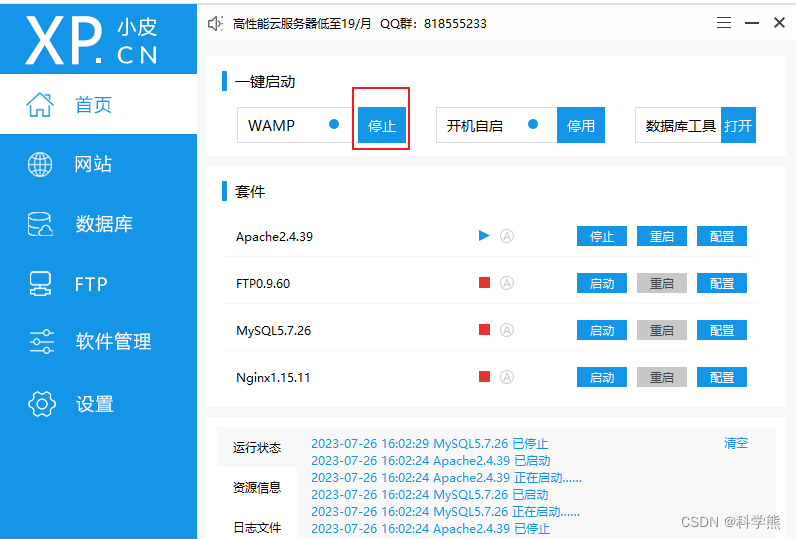Click the 数据库工具 selection box
This screenshot has height=539, width=796.
point(678,125)
